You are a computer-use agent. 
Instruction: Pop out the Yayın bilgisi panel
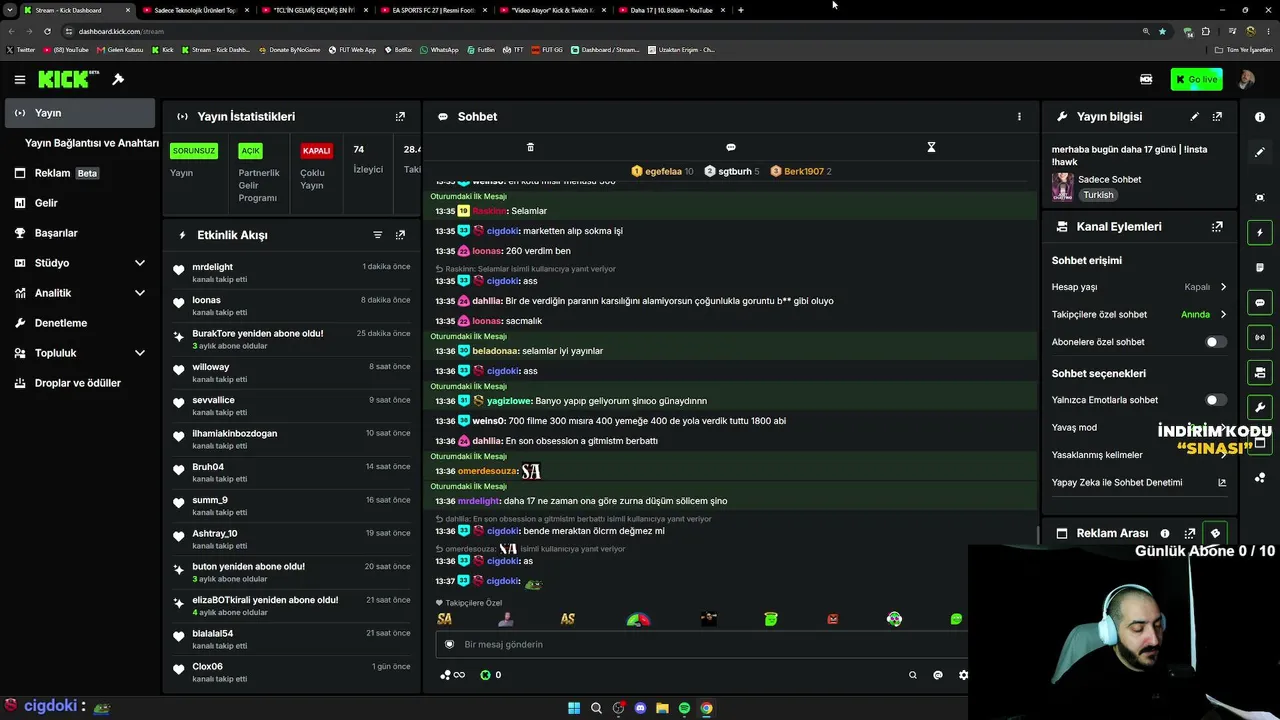pyautogui.click(x=1217, y=116)
